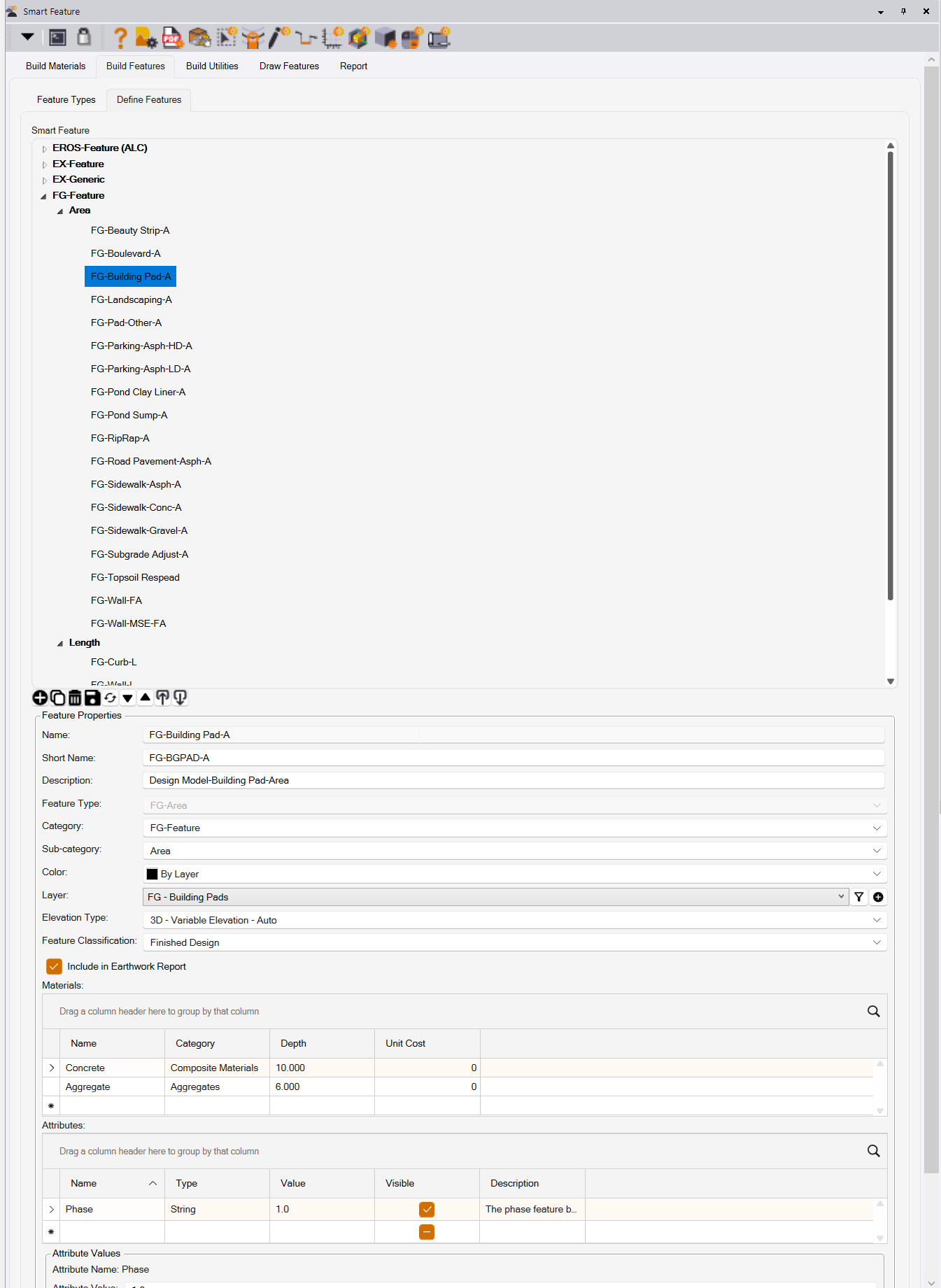
Task: Click the orange question mark help icon
Action: point(120,38)
